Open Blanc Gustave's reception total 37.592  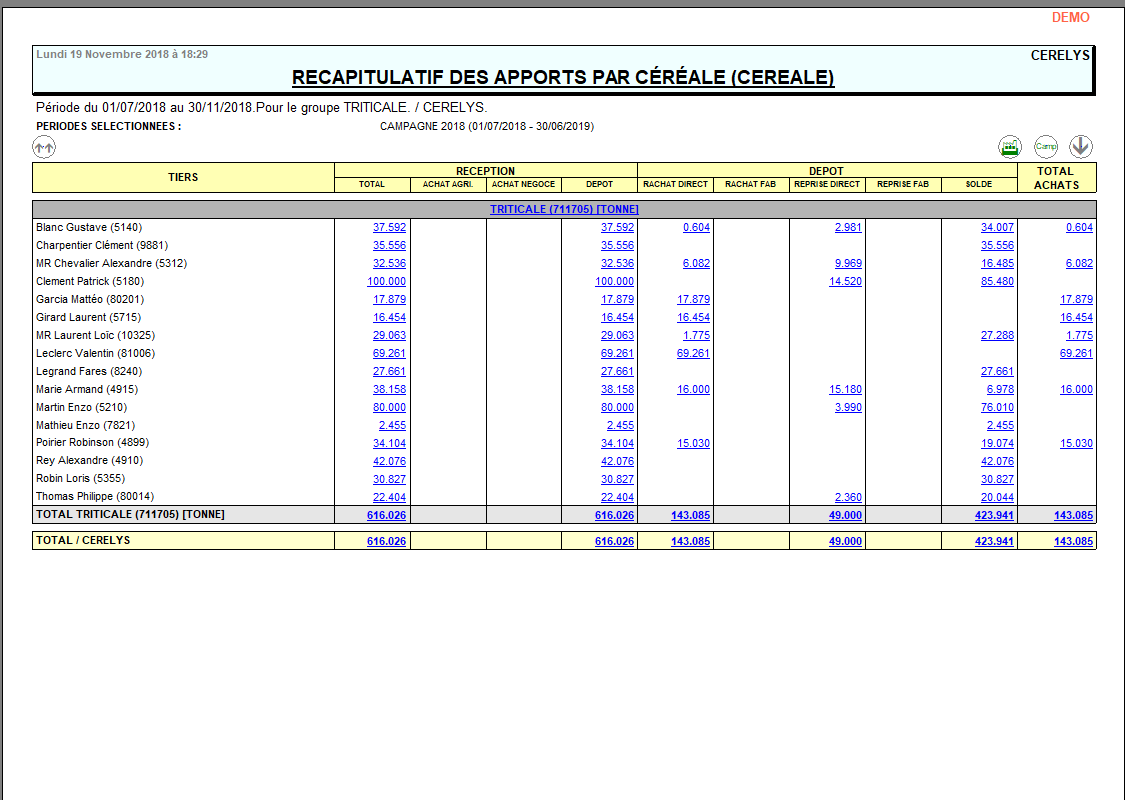[x=389, y=228]
